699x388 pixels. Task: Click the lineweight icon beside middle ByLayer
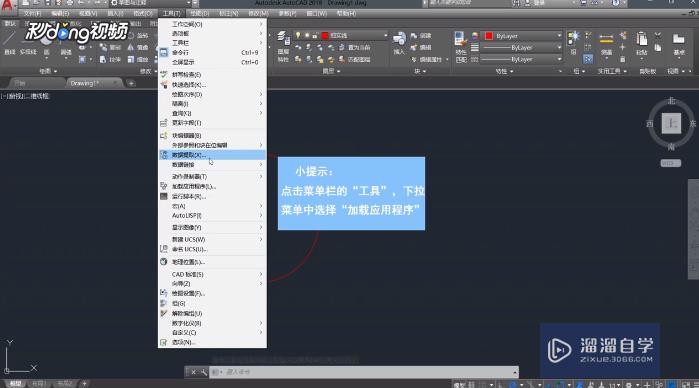pos(474,47)
